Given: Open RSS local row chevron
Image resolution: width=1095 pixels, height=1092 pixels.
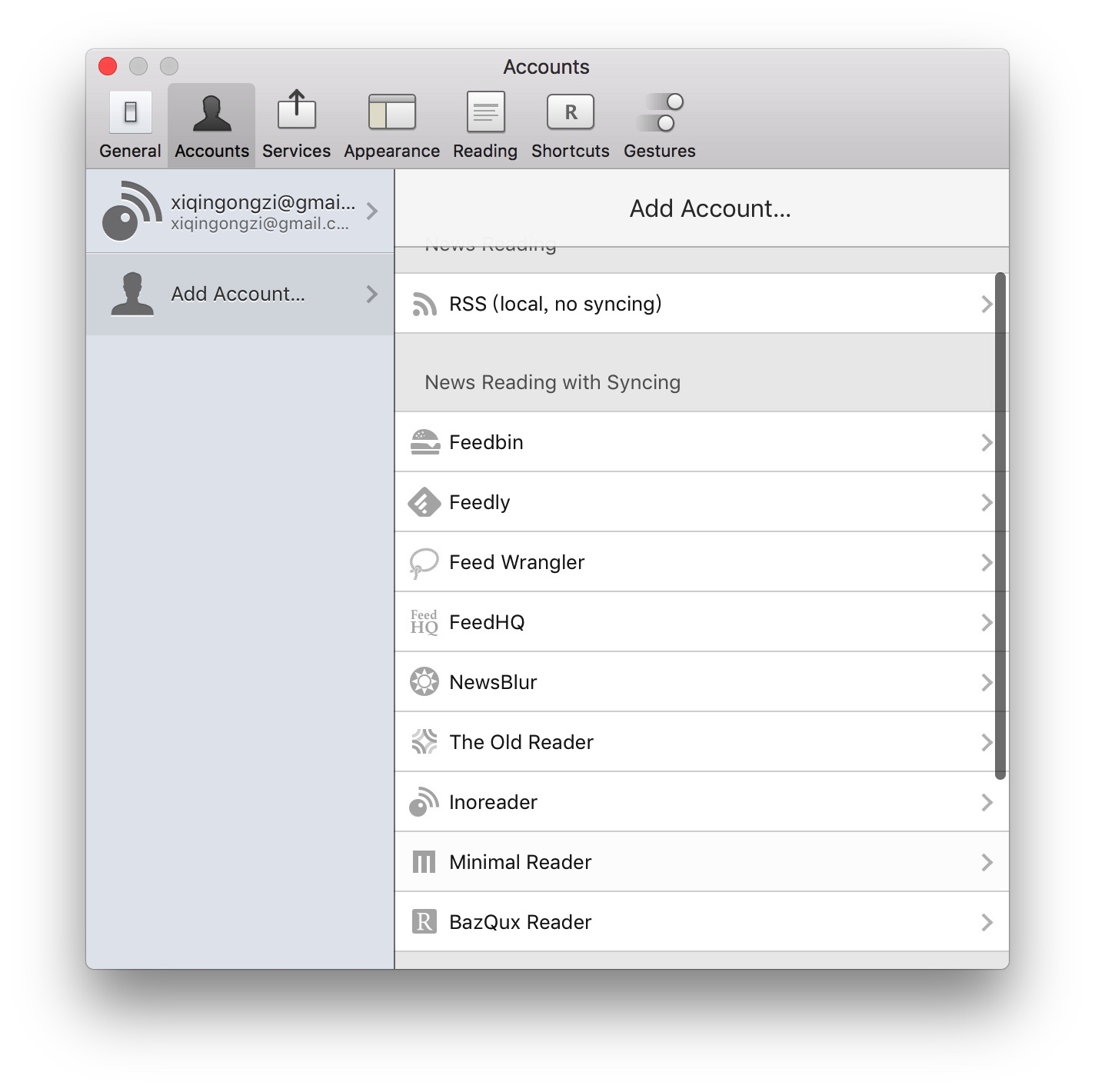Looking at the screenshot, I should coord(987,304).
